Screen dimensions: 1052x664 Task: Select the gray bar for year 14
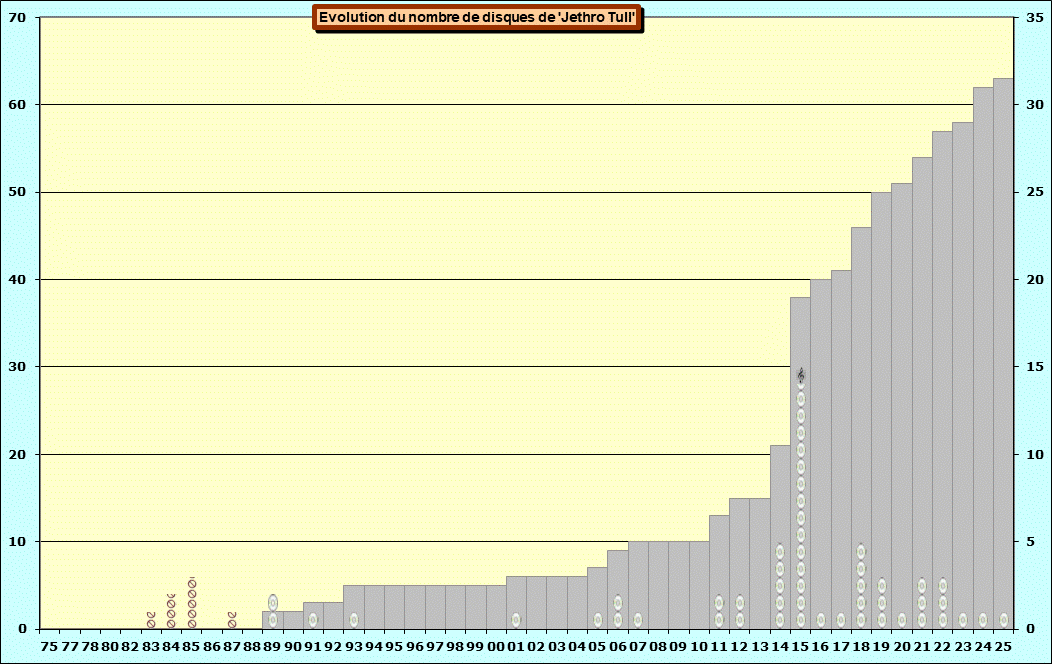[x=780, y=537]
